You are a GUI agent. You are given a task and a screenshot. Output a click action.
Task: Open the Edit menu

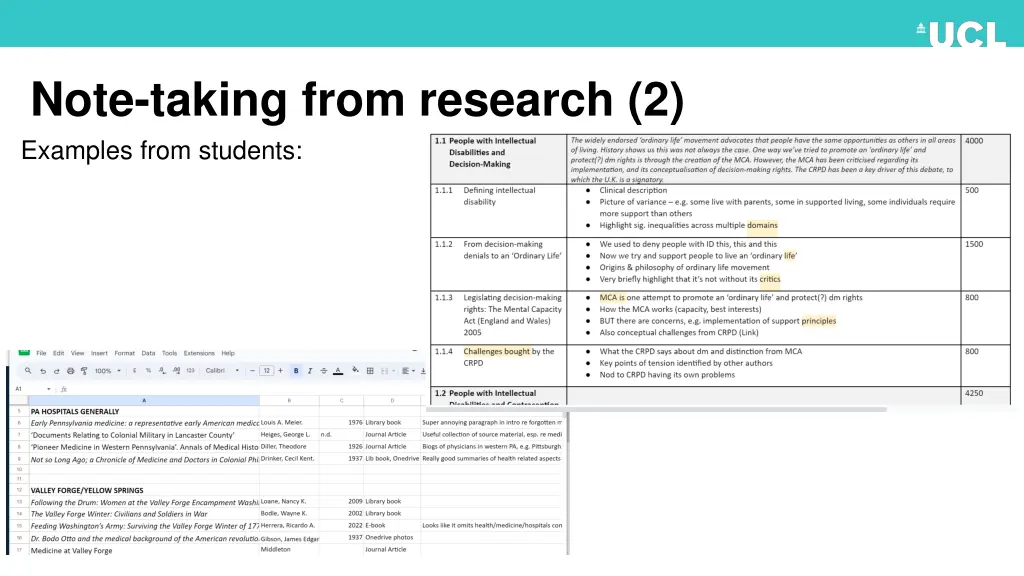tap(59, 353)
